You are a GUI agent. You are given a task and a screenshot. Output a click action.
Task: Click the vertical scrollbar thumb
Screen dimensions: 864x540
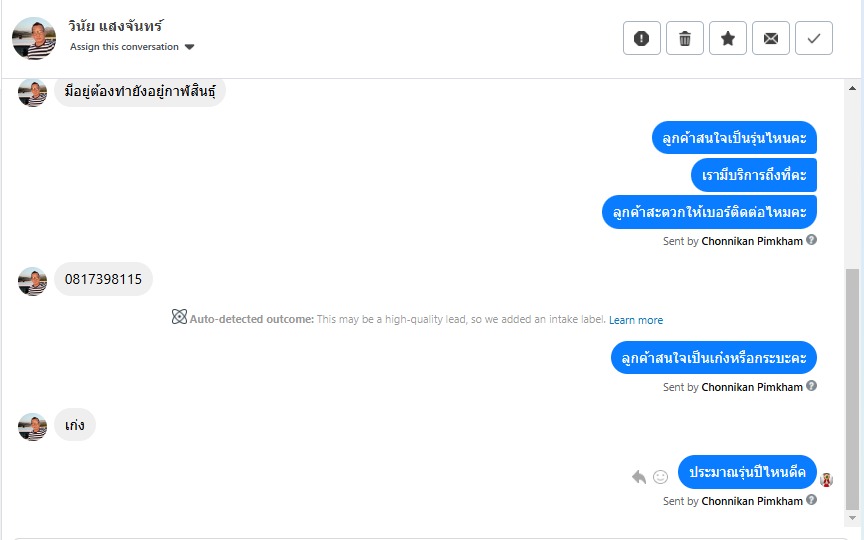(x=852, y=389)
